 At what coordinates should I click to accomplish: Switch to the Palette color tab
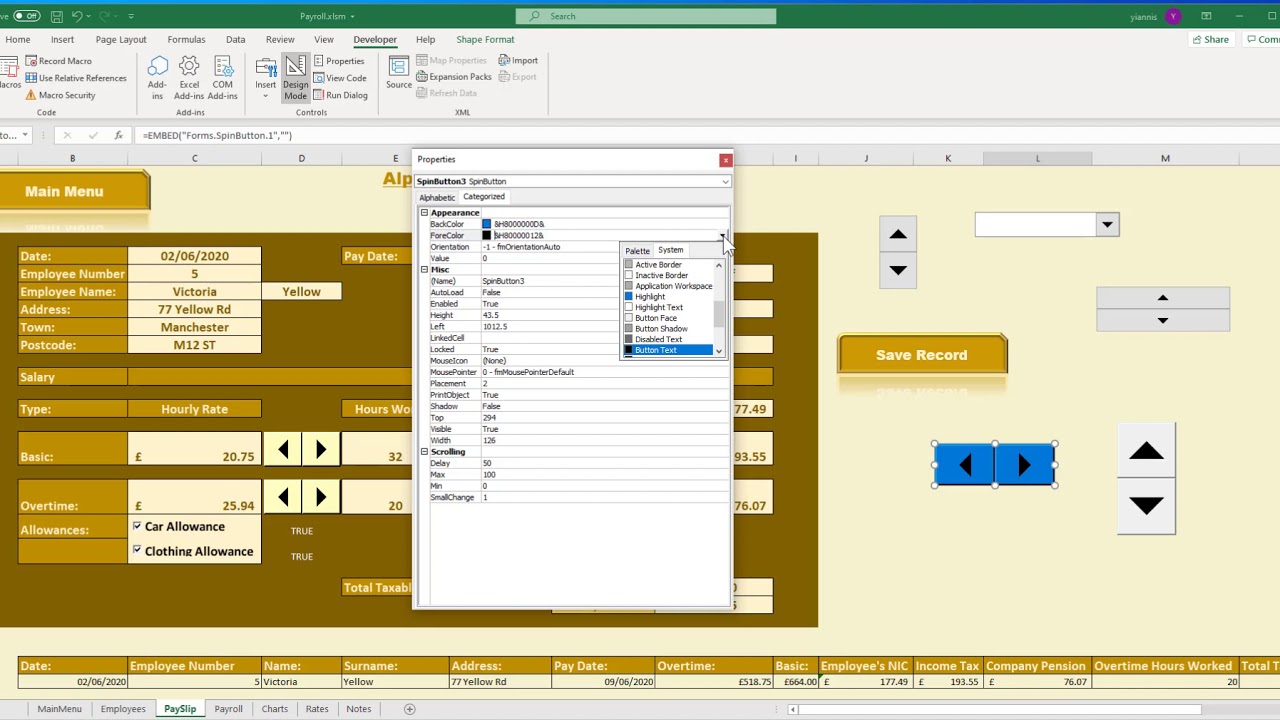637,251
